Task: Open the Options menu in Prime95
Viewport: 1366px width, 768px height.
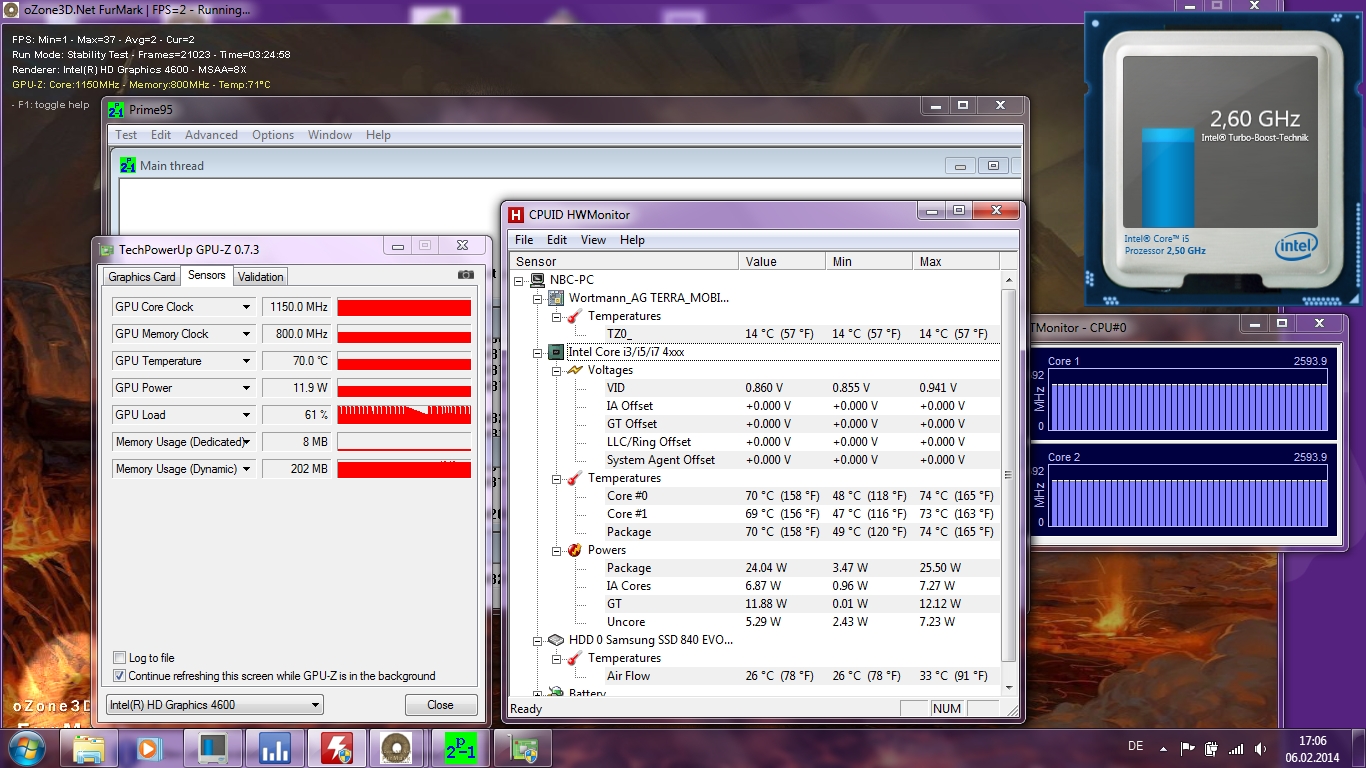Action: (273, 135)
